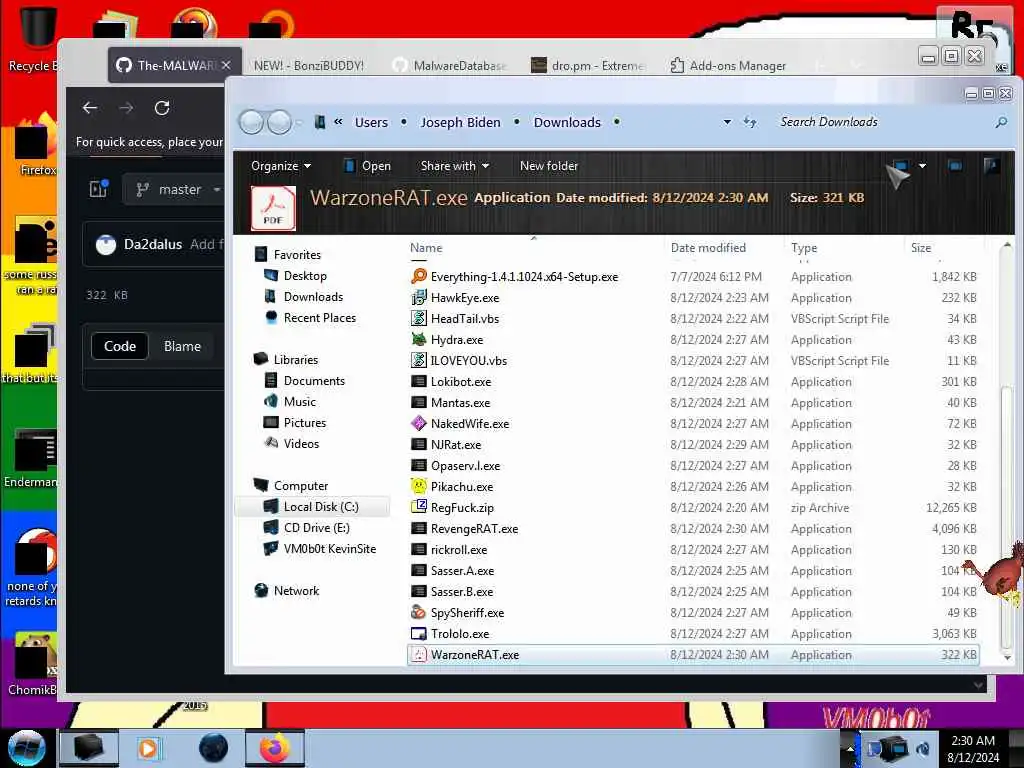Open the media player taskbar icon
Screen dimensions: 1024x768
tap(148, 748)
